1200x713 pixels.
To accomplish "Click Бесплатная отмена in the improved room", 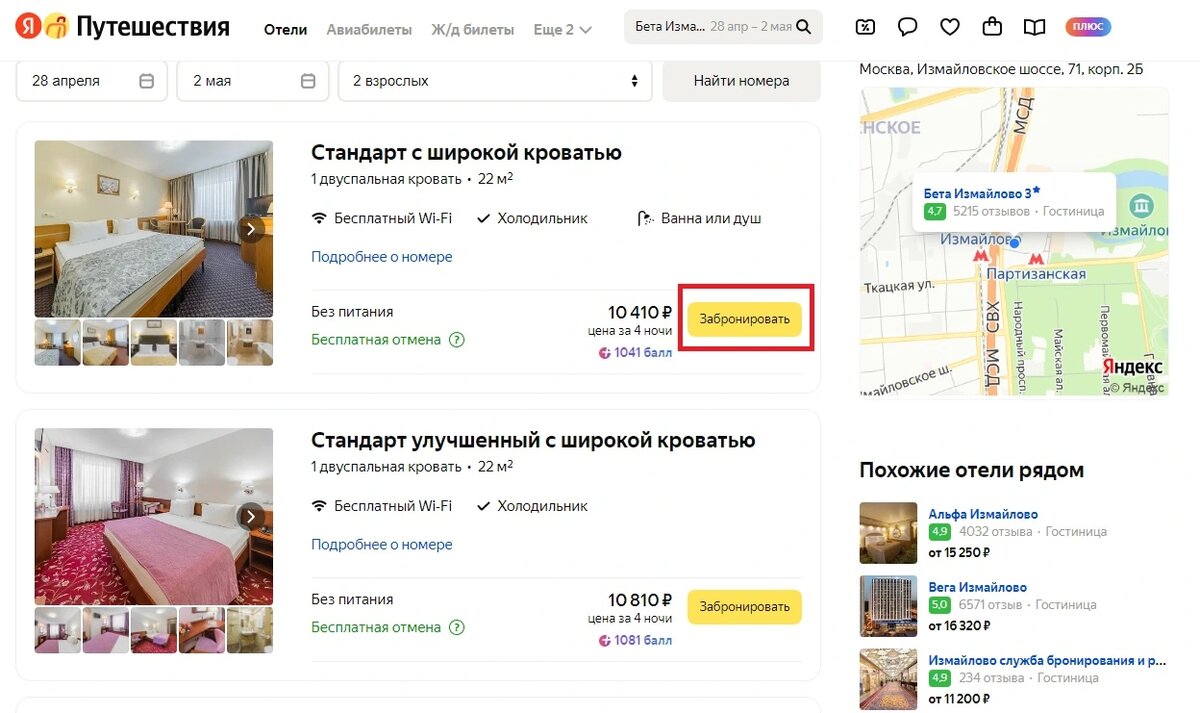I will [x=376, y=628].
